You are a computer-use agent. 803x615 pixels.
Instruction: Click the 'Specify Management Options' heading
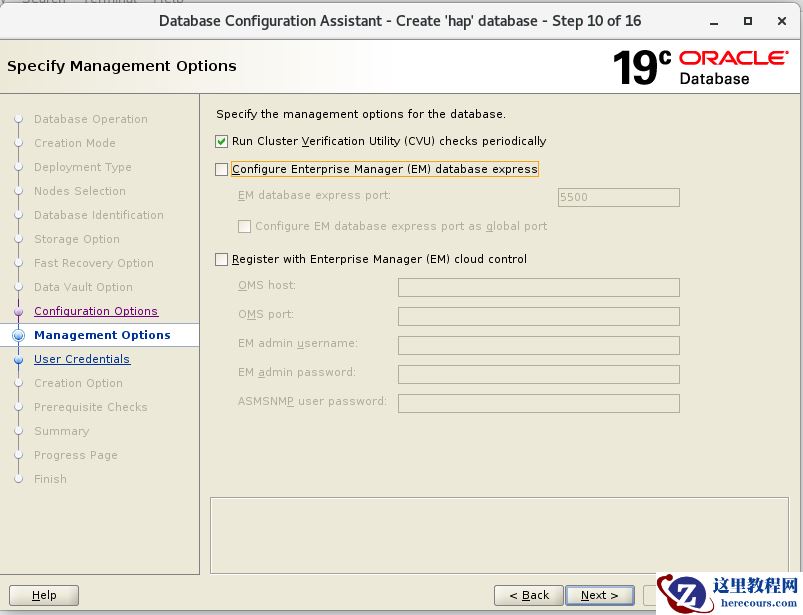pos(122,66)
